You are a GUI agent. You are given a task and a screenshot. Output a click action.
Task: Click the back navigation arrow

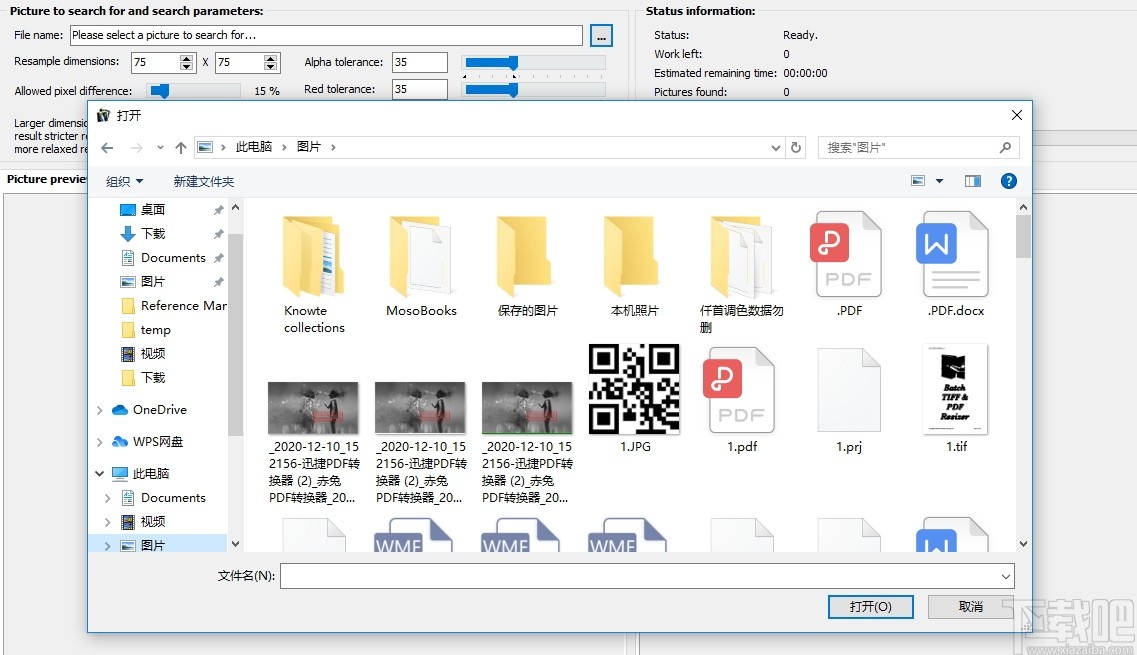coord(107,147)
